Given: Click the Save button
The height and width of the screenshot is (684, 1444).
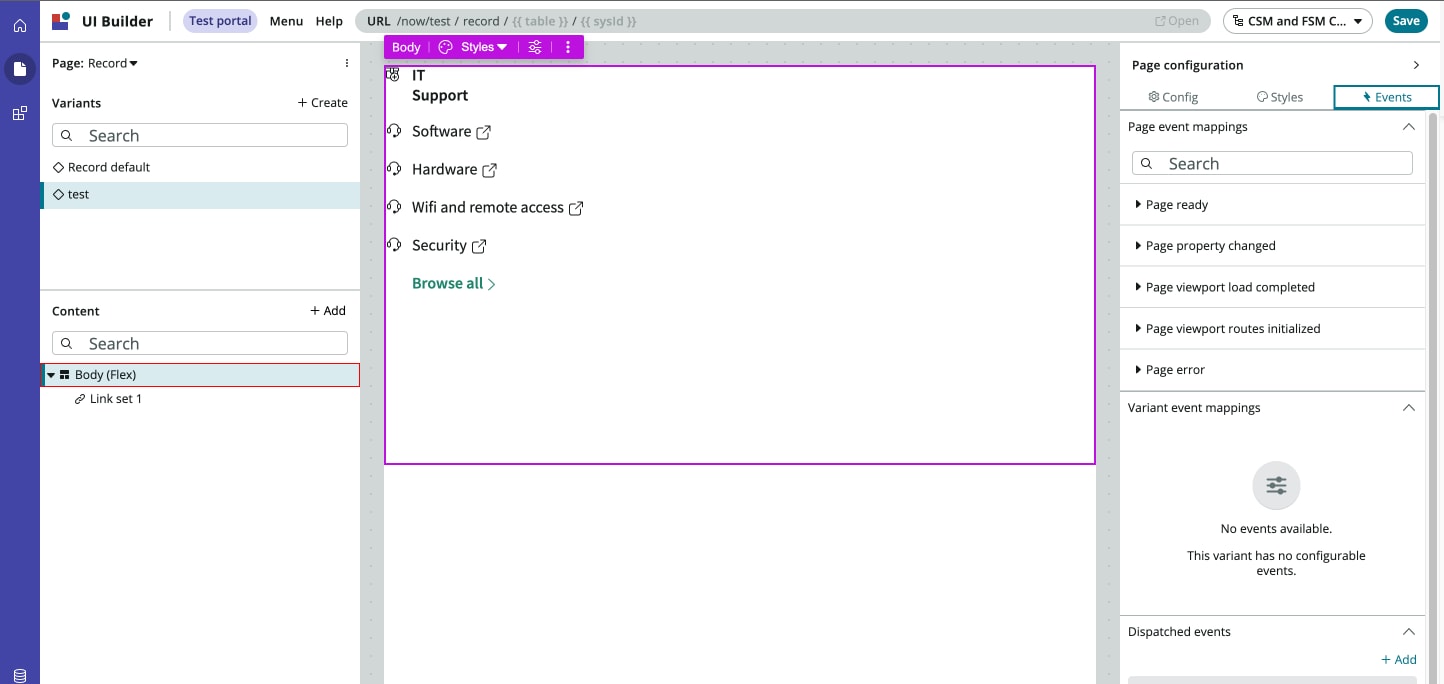Looking at the screenshot, I should 1405,21.
